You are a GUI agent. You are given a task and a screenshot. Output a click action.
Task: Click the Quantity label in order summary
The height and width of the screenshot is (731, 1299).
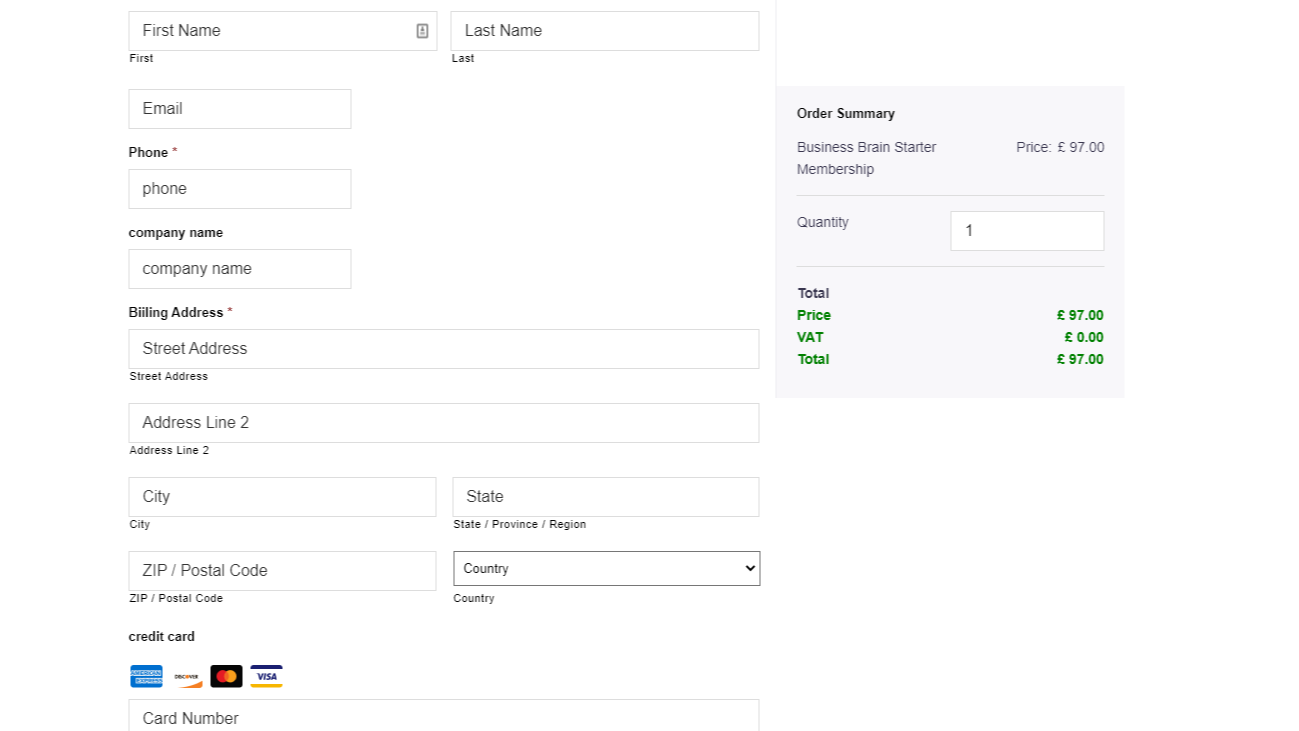click(823, 222)
